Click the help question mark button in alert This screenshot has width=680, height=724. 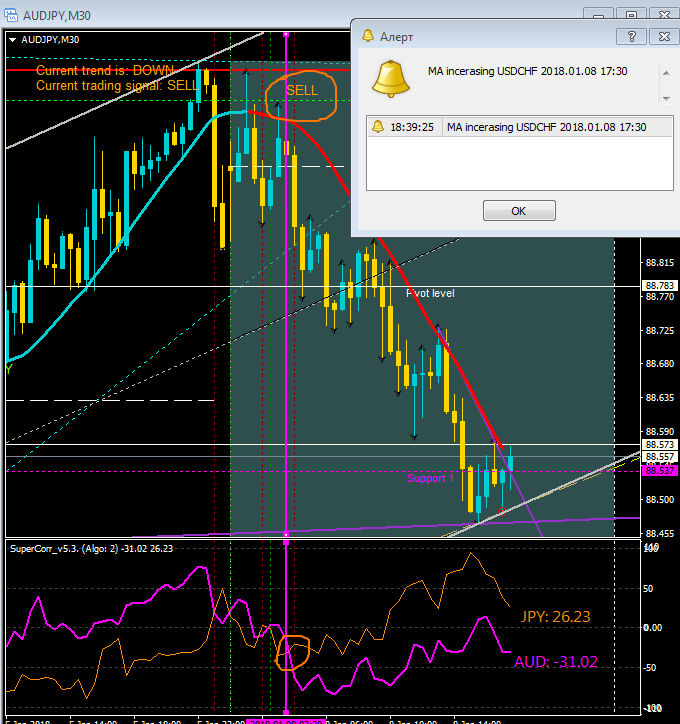tap(631, 36)
